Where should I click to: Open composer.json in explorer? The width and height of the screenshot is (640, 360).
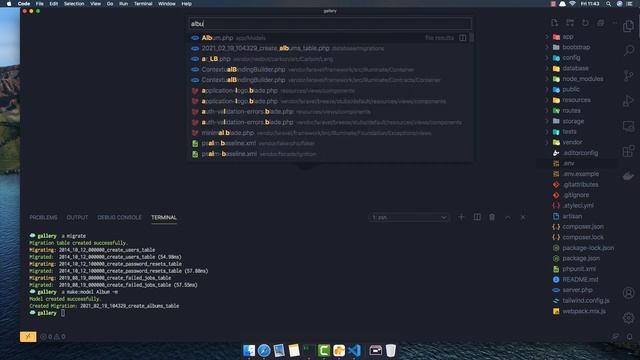coord(583,227)
